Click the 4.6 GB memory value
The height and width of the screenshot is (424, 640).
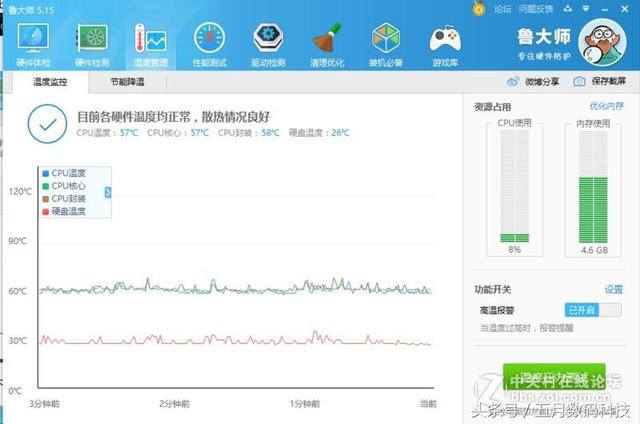(594, 250)
